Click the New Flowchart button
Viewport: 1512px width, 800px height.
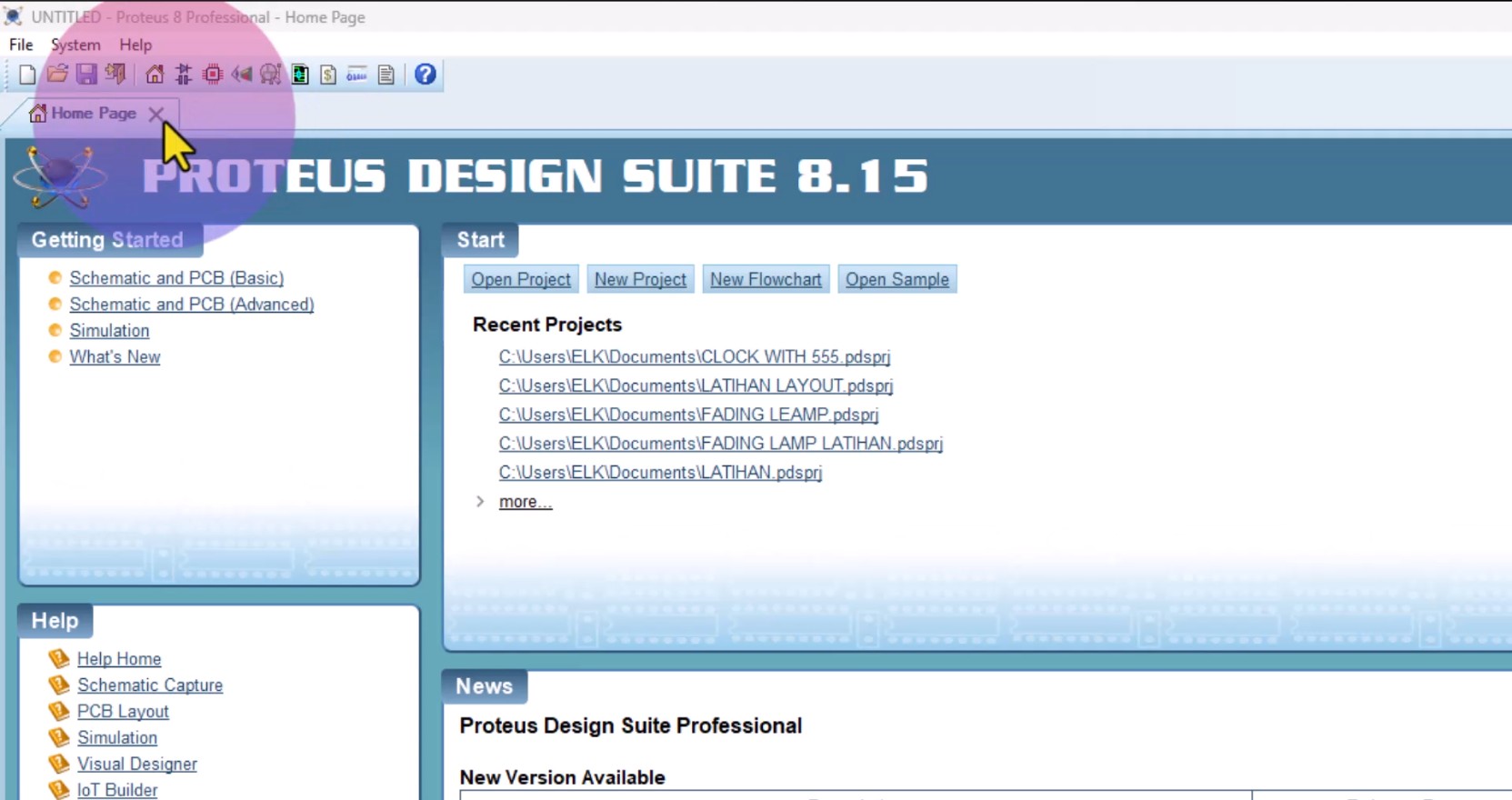pyautogui.click(x=766, y=279)
